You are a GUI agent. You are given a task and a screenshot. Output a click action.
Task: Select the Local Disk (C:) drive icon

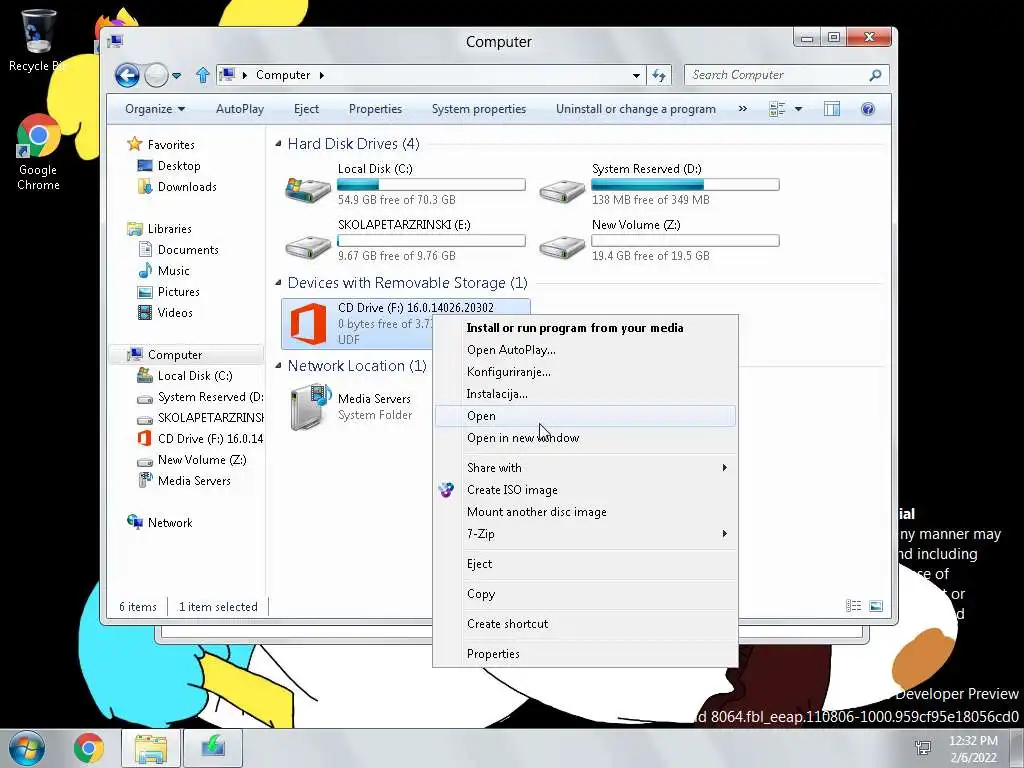308,189
